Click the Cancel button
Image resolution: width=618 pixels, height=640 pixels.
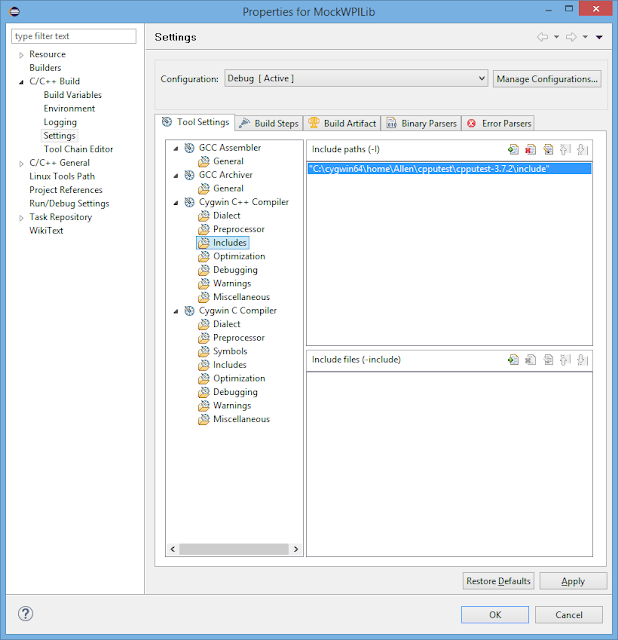pos(569,615)
